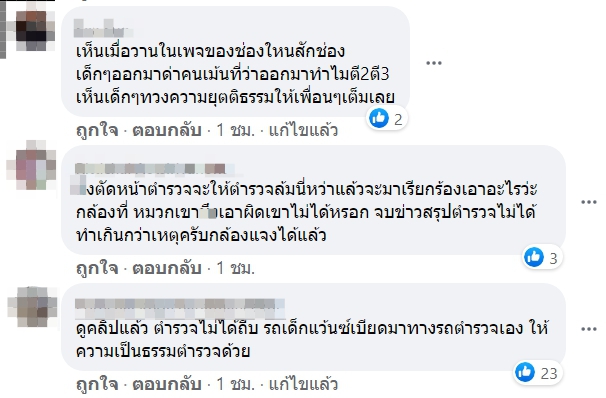606x398 pixels.
Task: Open three-dot menu on second comment
Action: 589,202
